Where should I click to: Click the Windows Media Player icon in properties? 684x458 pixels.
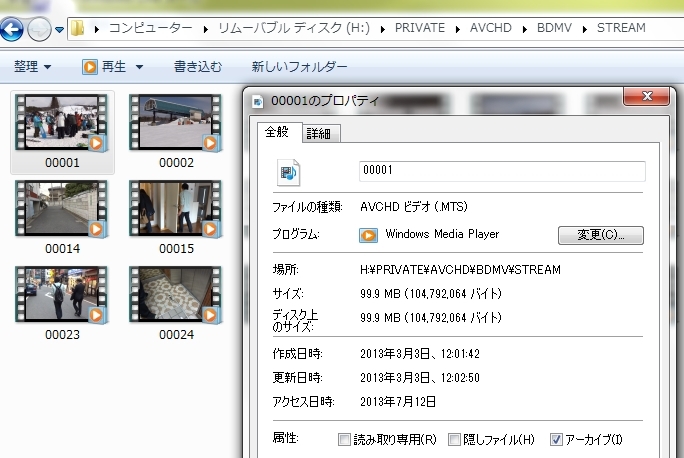point(368,235)
